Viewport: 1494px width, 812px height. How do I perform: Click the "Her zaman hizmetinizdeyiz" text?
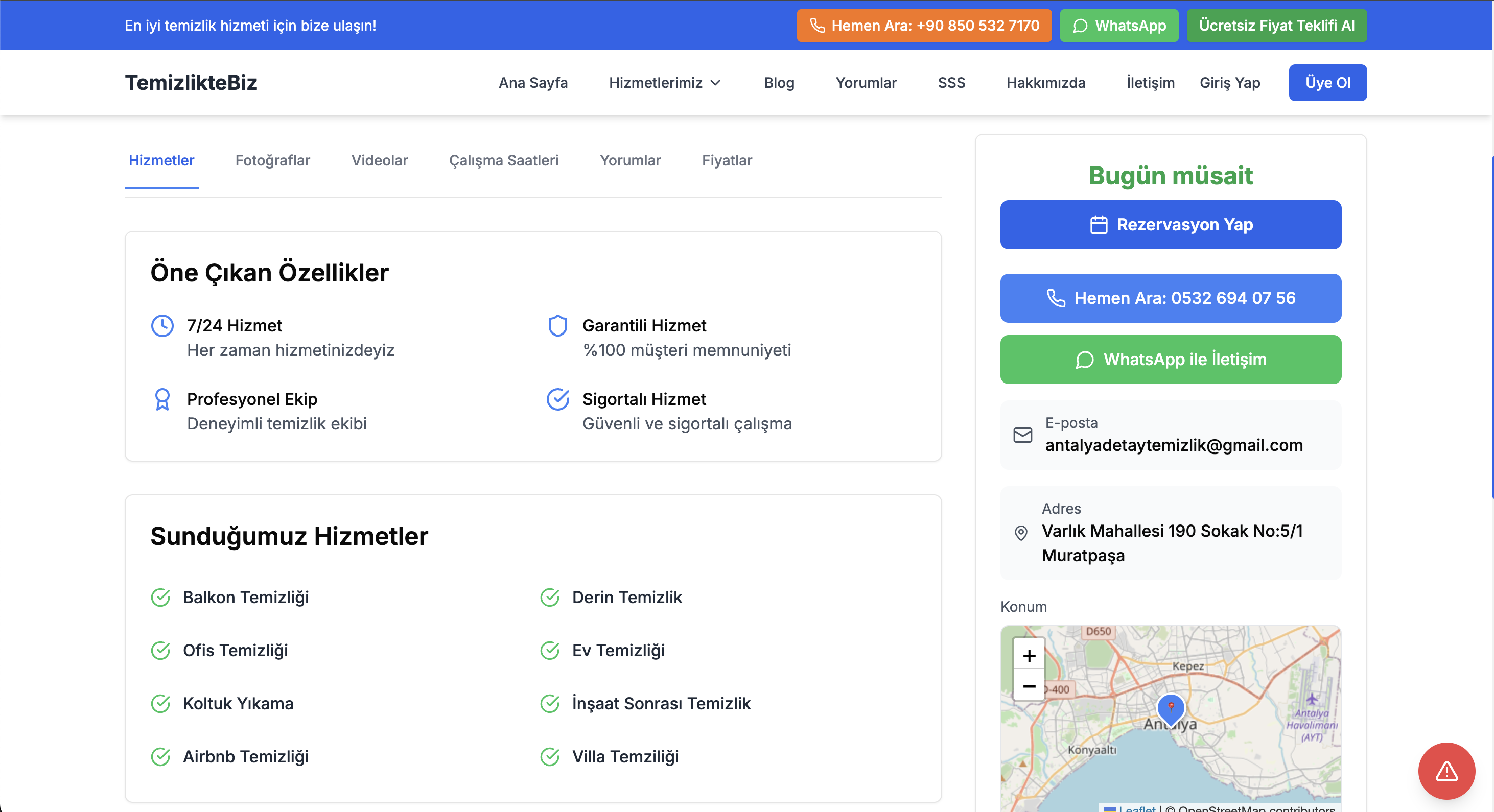tap(291, 350)
